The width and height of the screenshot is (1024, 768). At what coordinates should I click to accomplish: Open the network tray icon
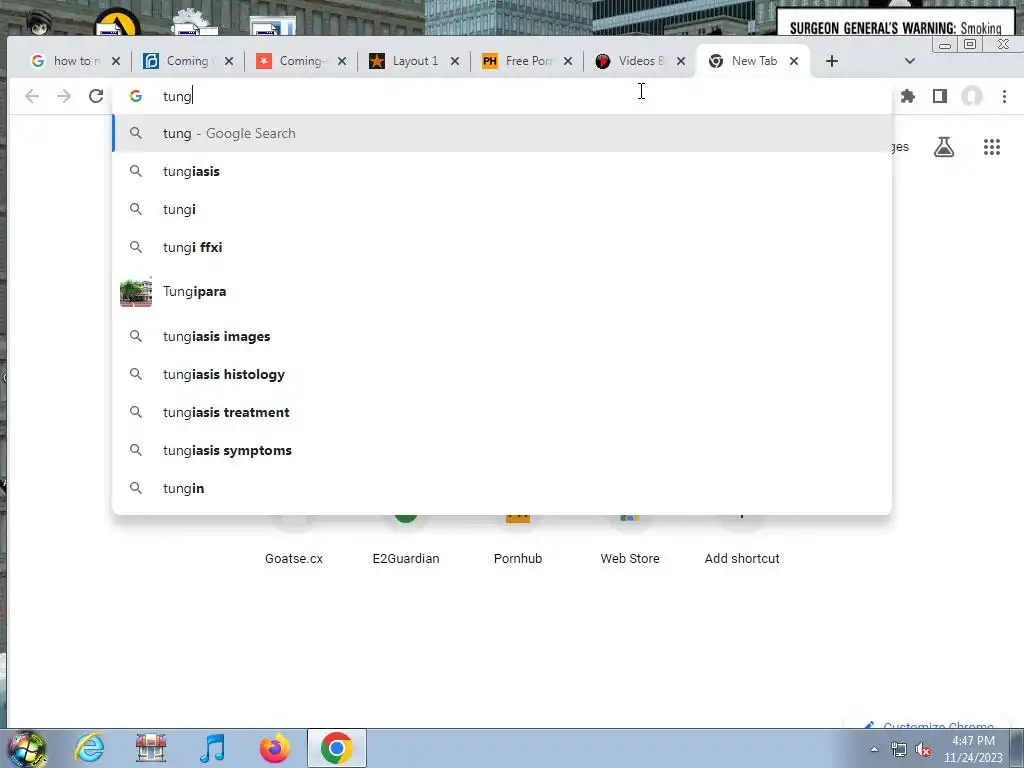coord(899,749)
